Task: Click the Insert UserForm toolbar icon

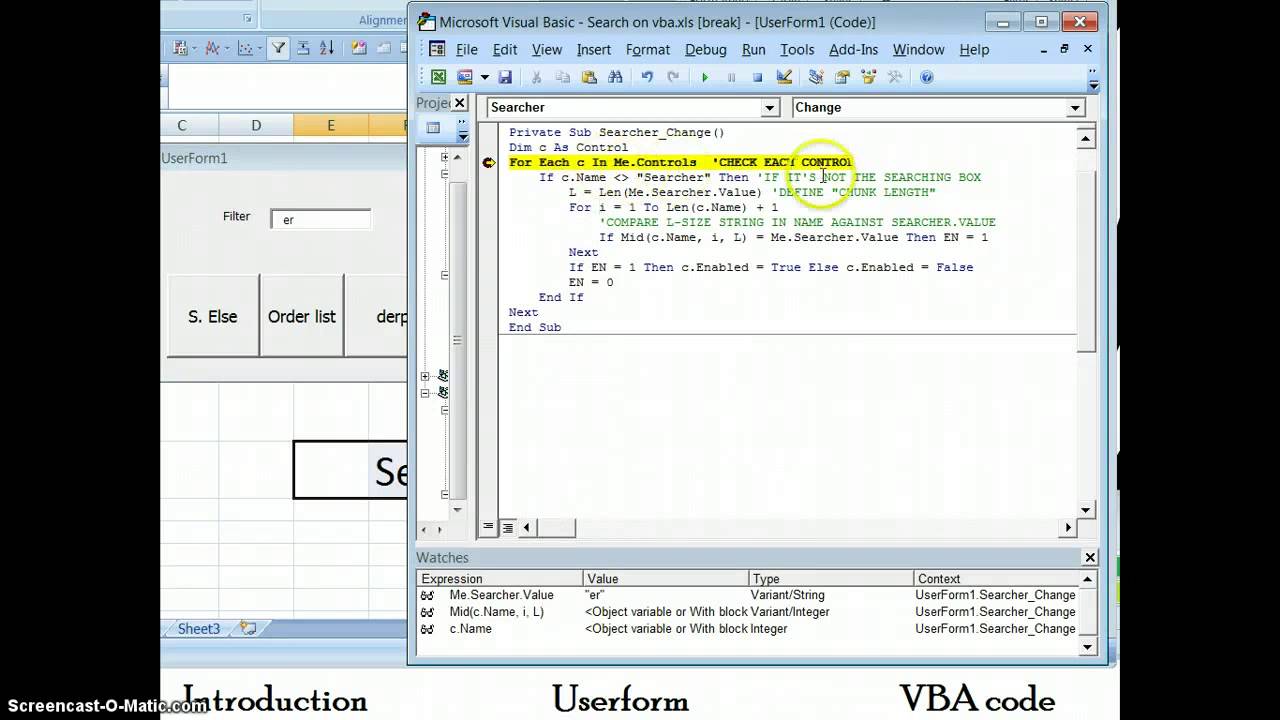Action: 465,77
